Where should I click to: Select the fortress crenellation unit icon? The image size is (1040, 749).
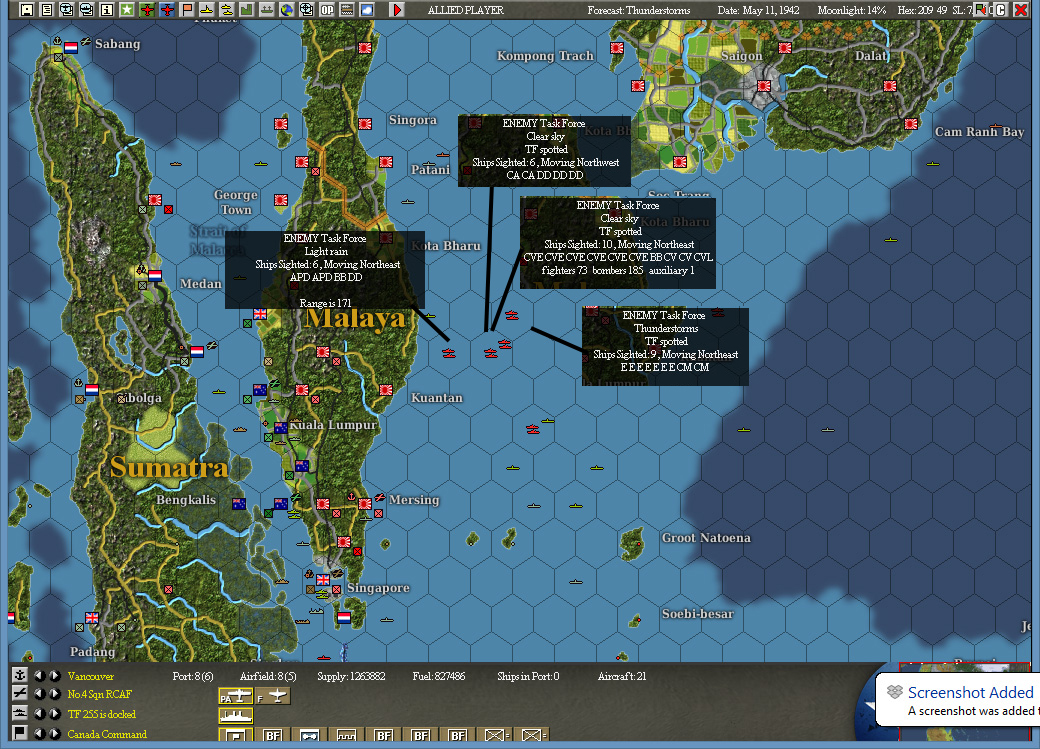[346, 735]
